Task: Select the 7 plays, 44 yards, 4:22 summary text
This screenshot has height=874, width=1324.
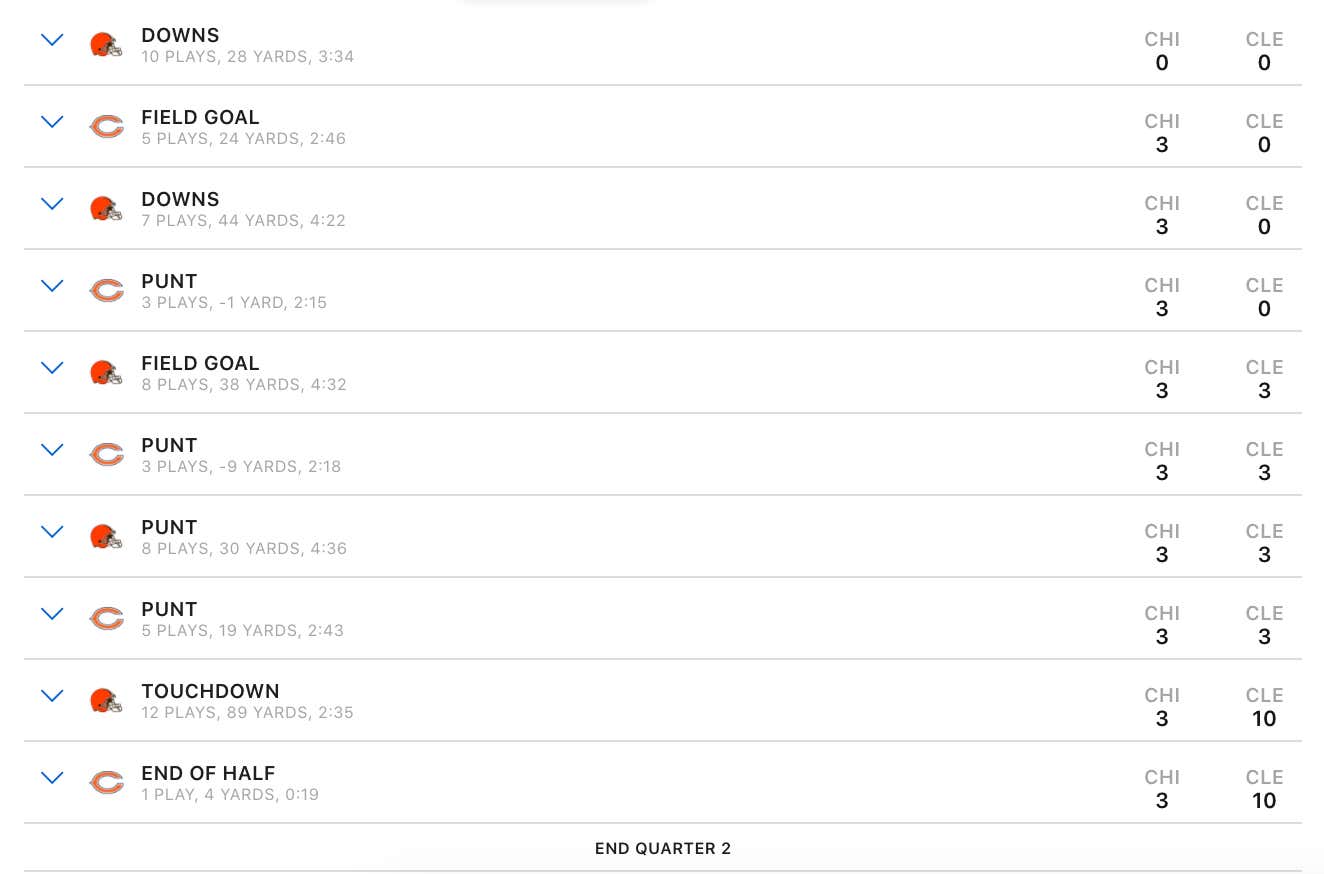Action: 243,221
